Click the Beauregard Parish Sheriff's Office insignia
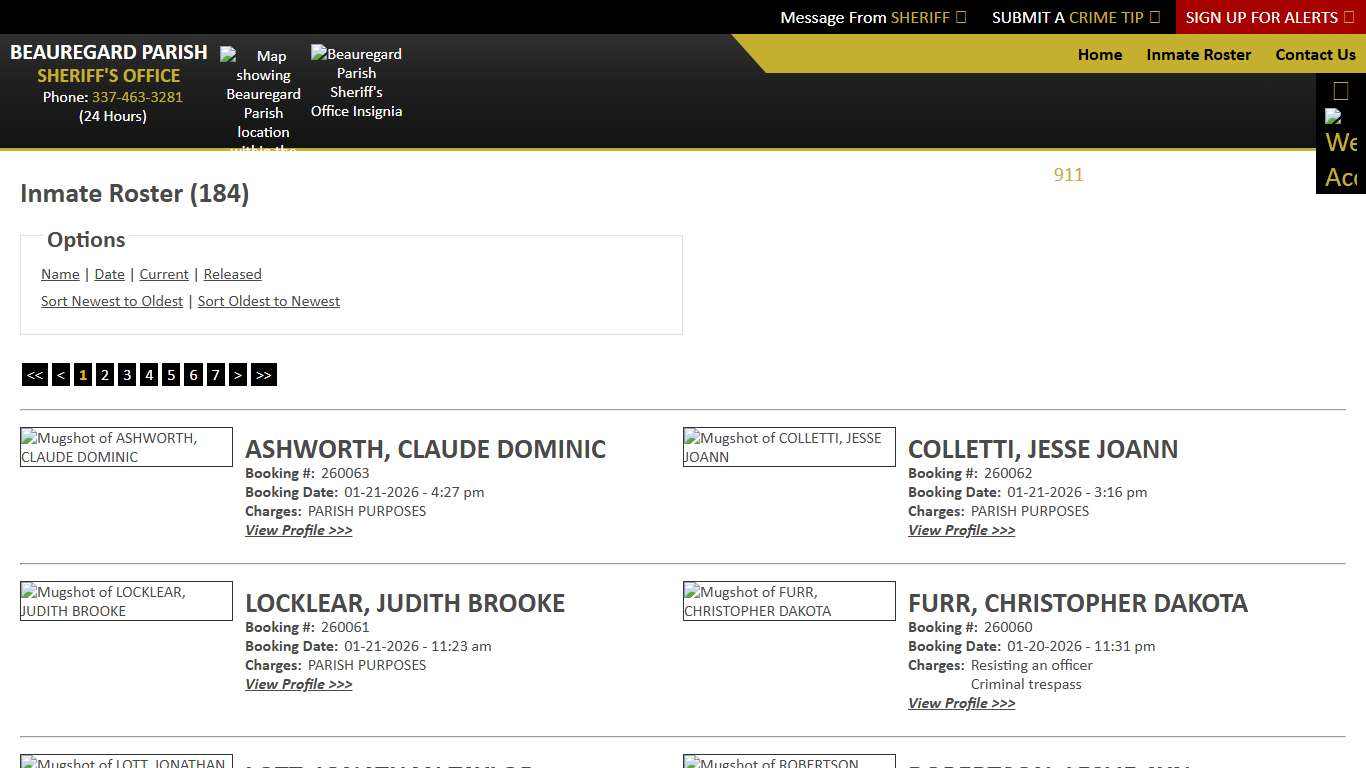The width and height of the screenshot is (1366, 768). 356,82
